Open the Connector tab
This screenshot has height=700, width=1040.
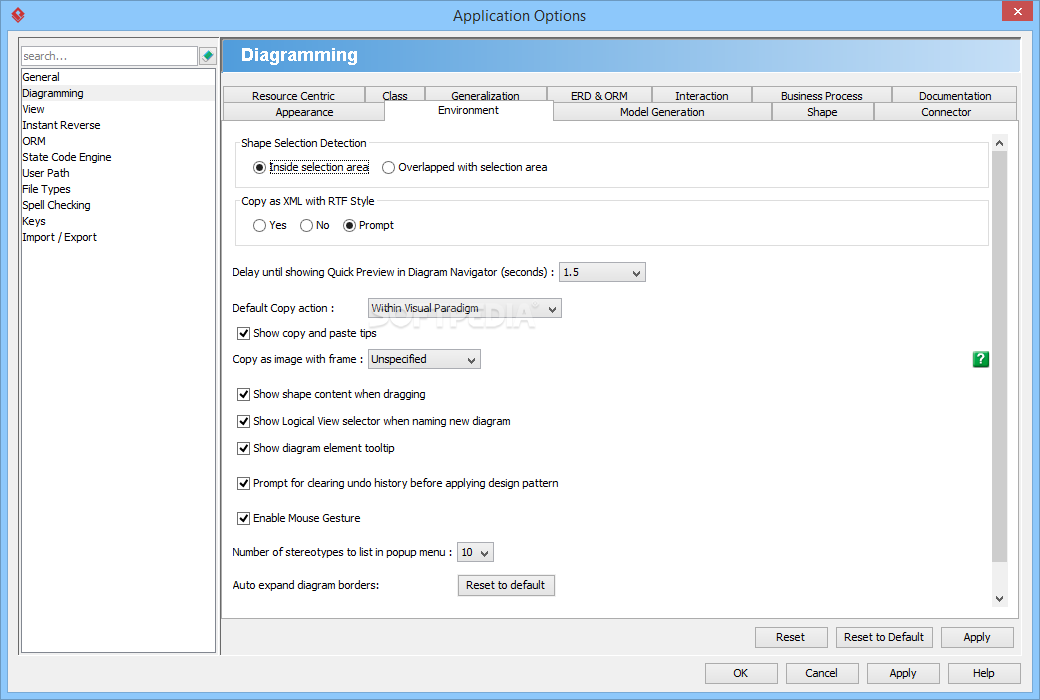(x=946, y=112)
